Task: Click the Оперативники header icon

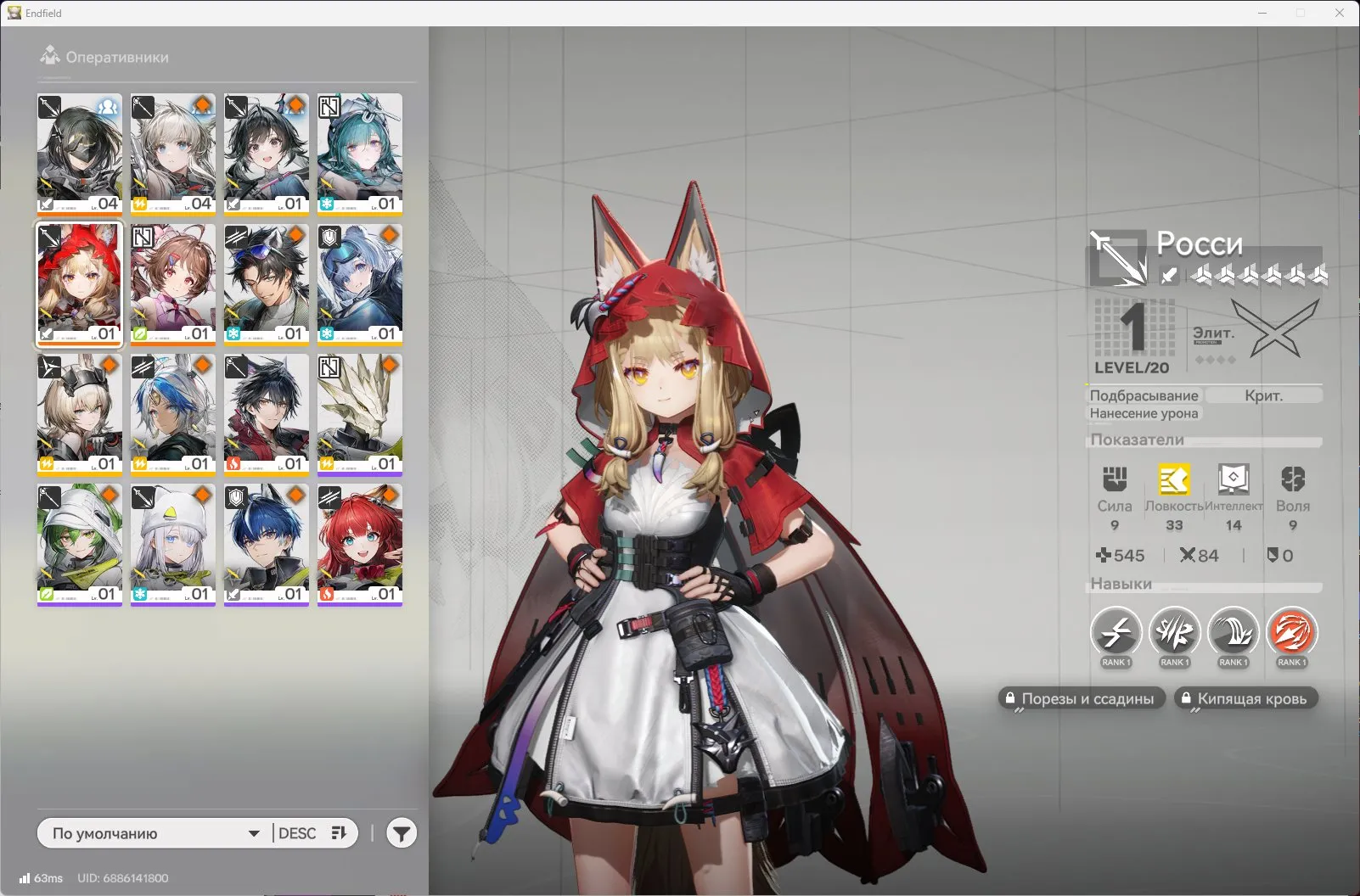Action: (x=50, y=56)
